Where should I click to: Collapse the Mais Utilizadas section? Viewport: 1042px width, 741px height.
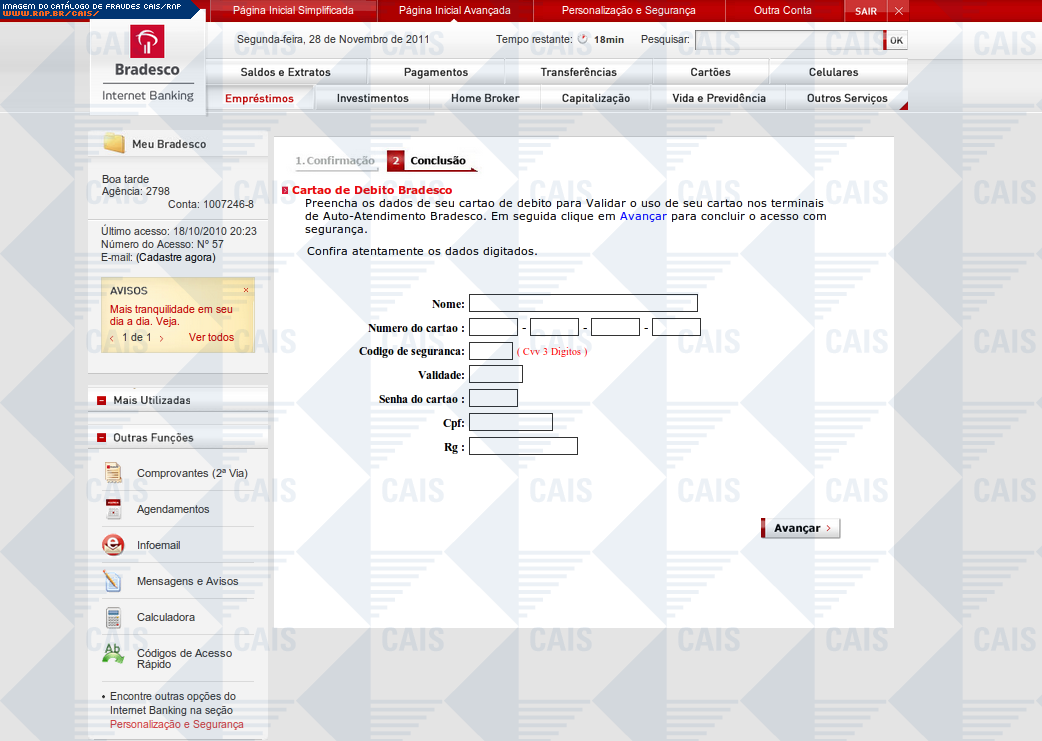point(102,400)
